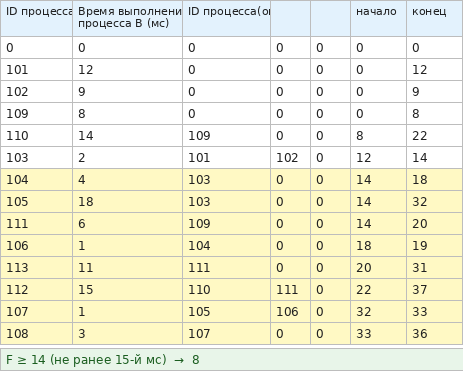Select process ID cell 112
The width and height of the screenshot is (463, 377).
click(36, 290)
